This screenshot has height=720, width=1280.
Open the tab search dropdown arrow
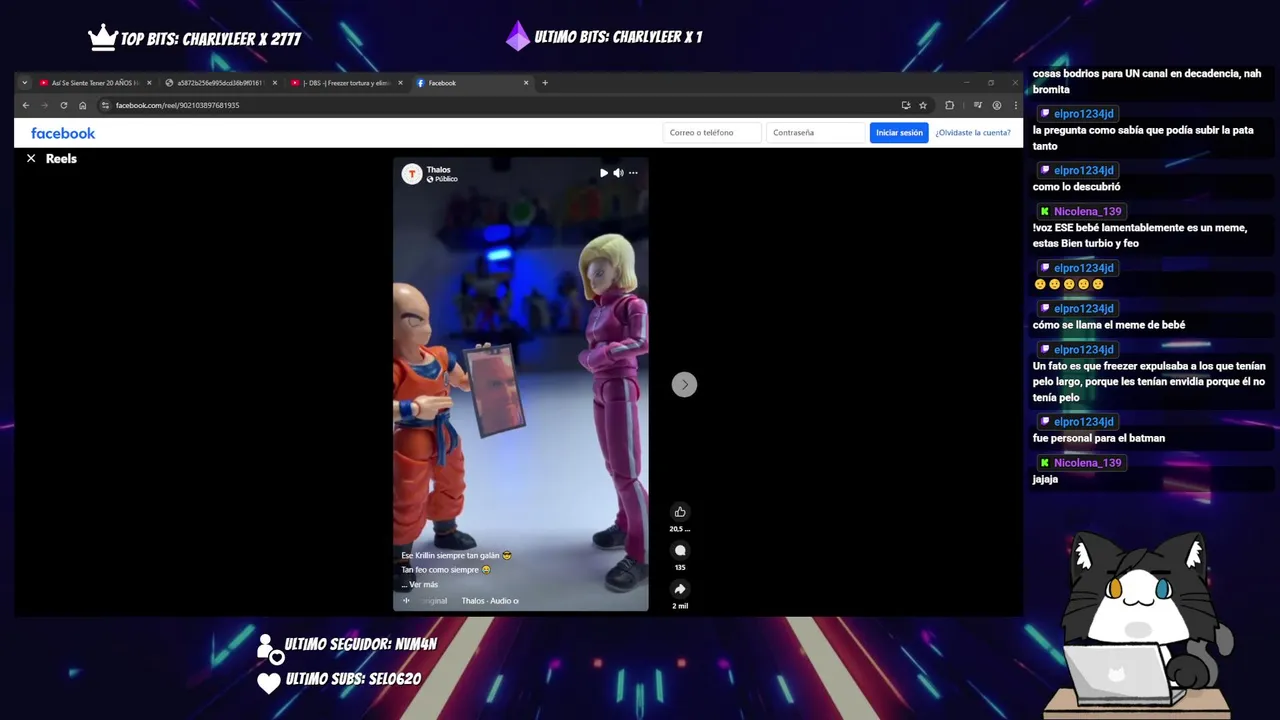(x=25, y=83)
